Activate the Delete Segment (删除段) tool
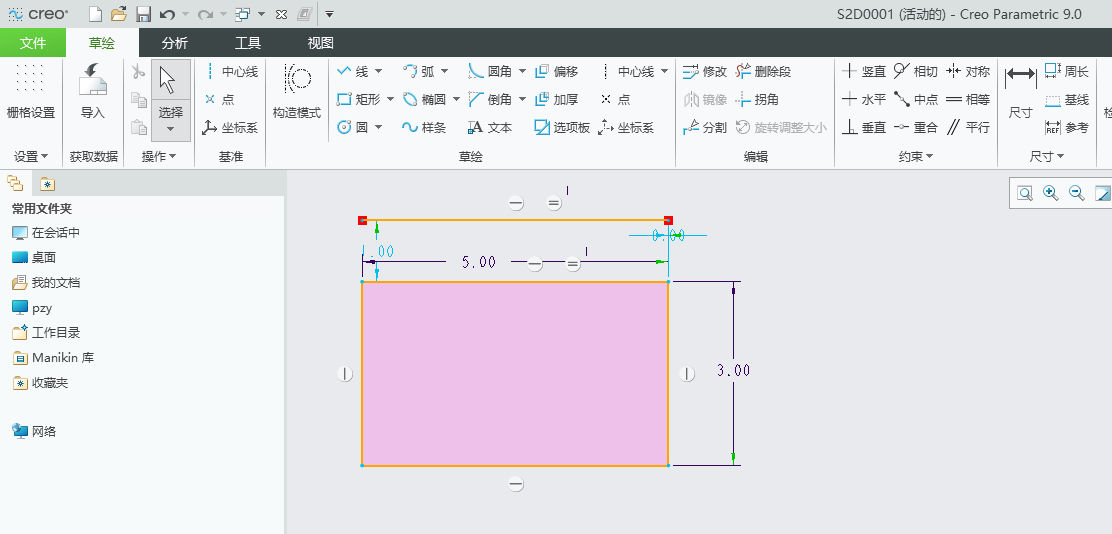Image resolution: width=1112 pixels, height=534 pixels. click(764, 71)
